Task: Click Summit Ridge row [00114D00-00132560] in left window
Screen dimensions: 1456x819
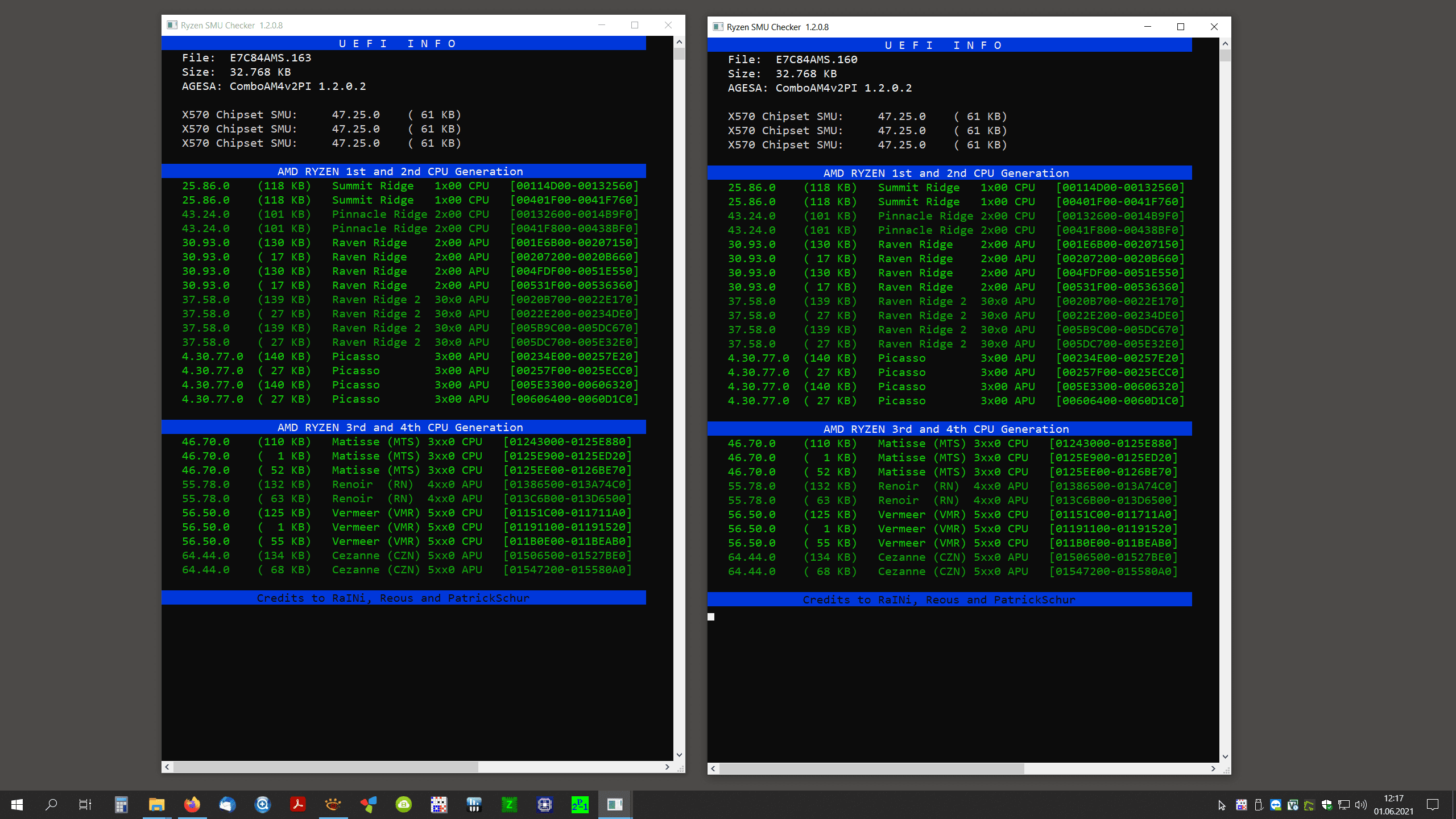Action: (x=410, y=185)
